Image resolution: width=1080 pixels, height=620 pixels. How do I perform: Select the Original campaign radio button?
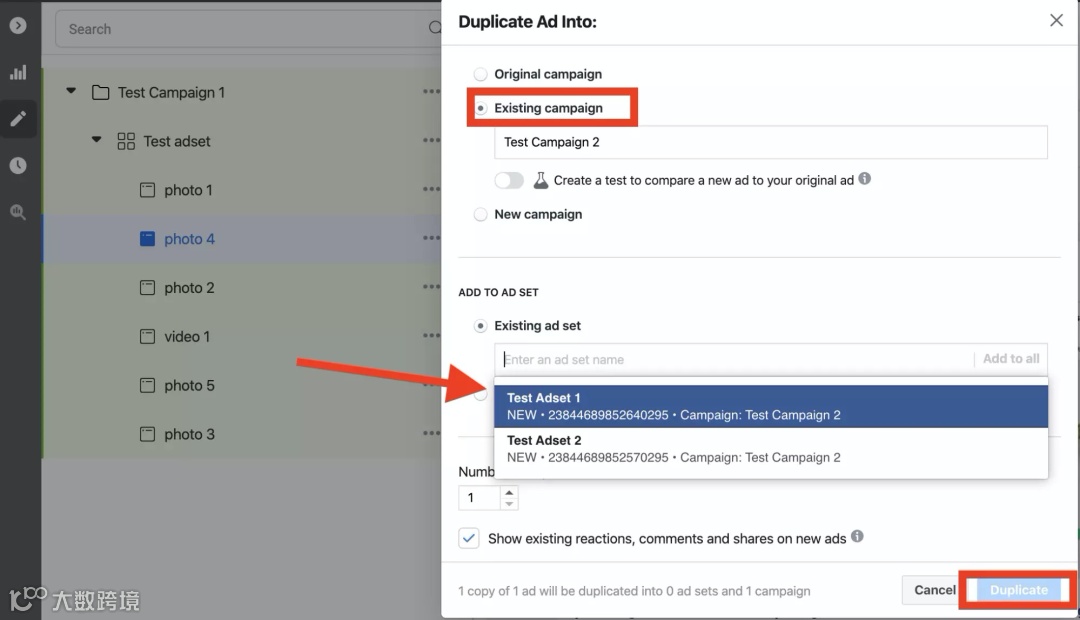[480, 74]
